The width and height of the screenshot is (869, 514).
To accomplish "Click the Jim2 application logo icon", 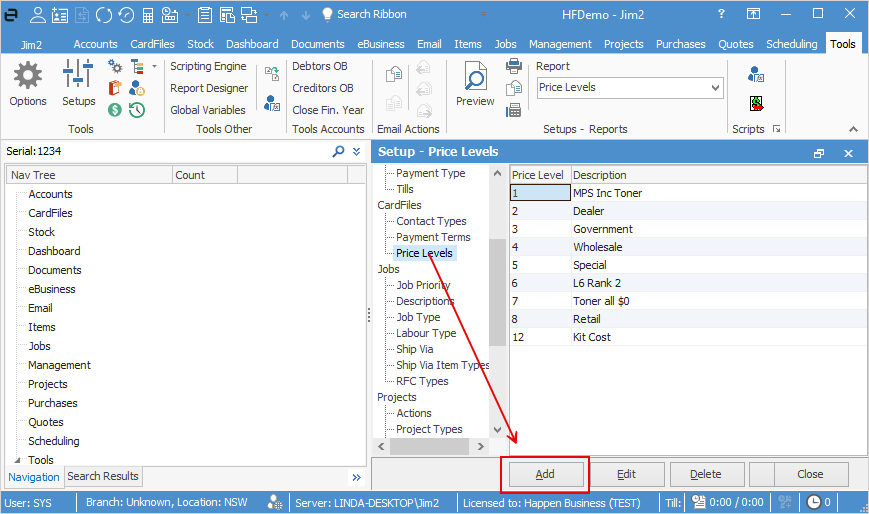I will point(11,15).
